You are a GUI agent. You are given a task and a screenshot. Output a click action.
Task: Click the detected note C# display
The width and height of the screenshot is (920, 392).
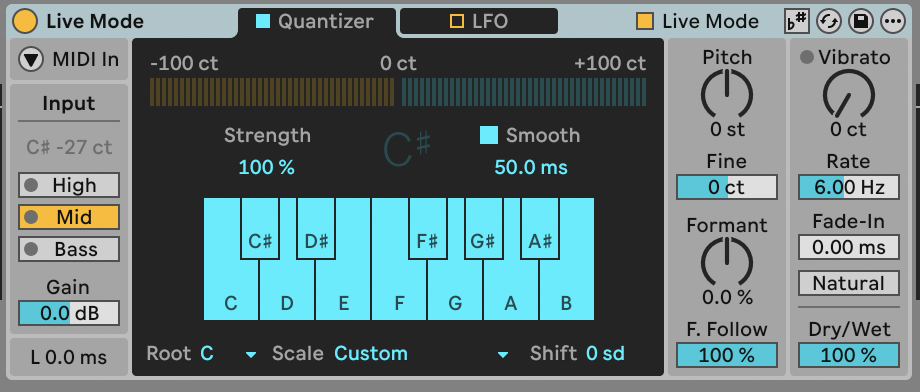(x=407, y=148)
